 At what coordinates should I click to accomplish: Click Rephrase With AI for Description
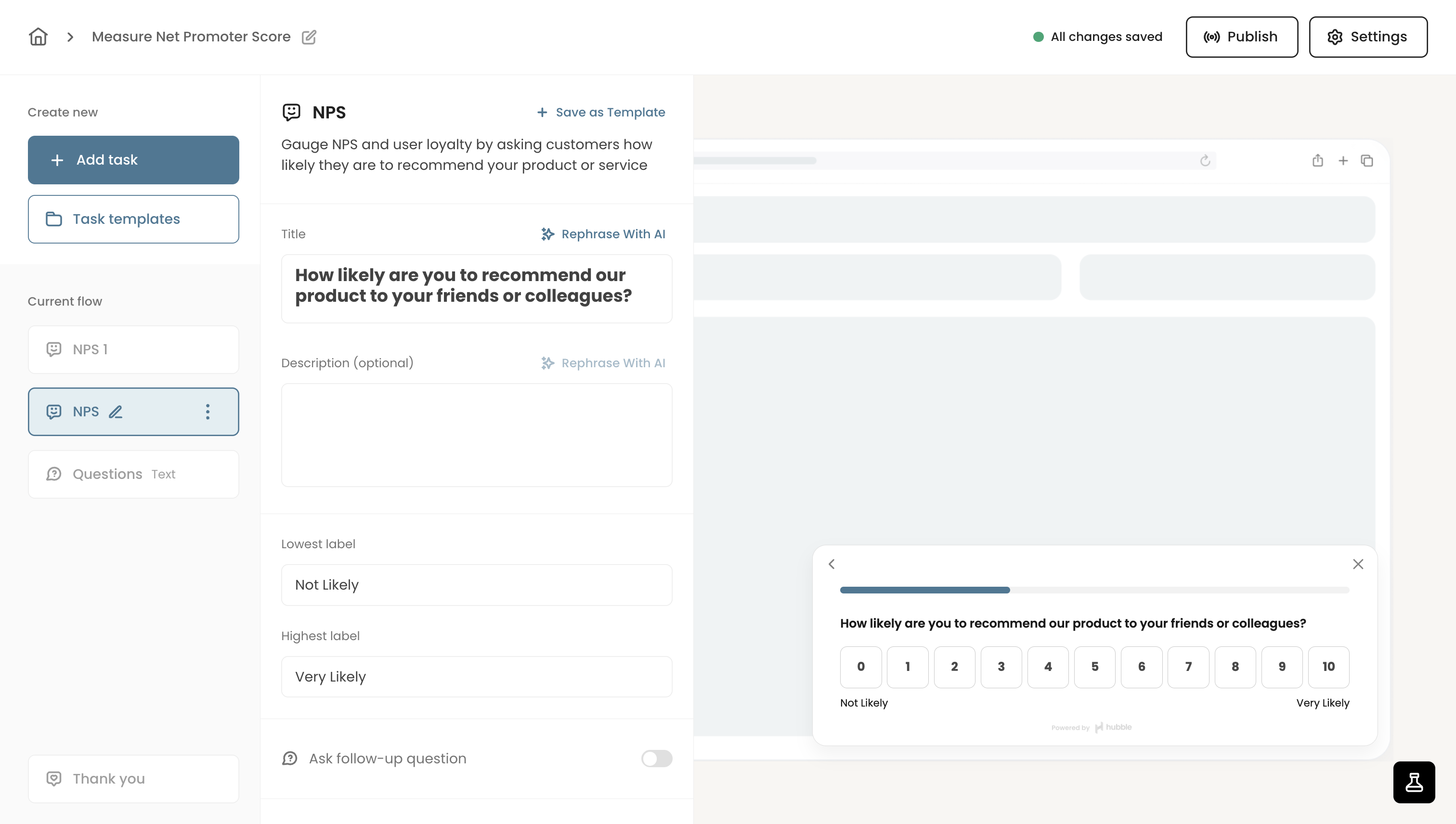click(x=603, y=363)
